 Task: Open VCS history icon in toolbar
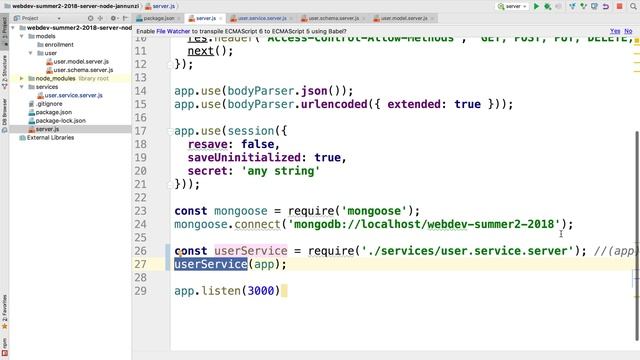coord(595,6)
